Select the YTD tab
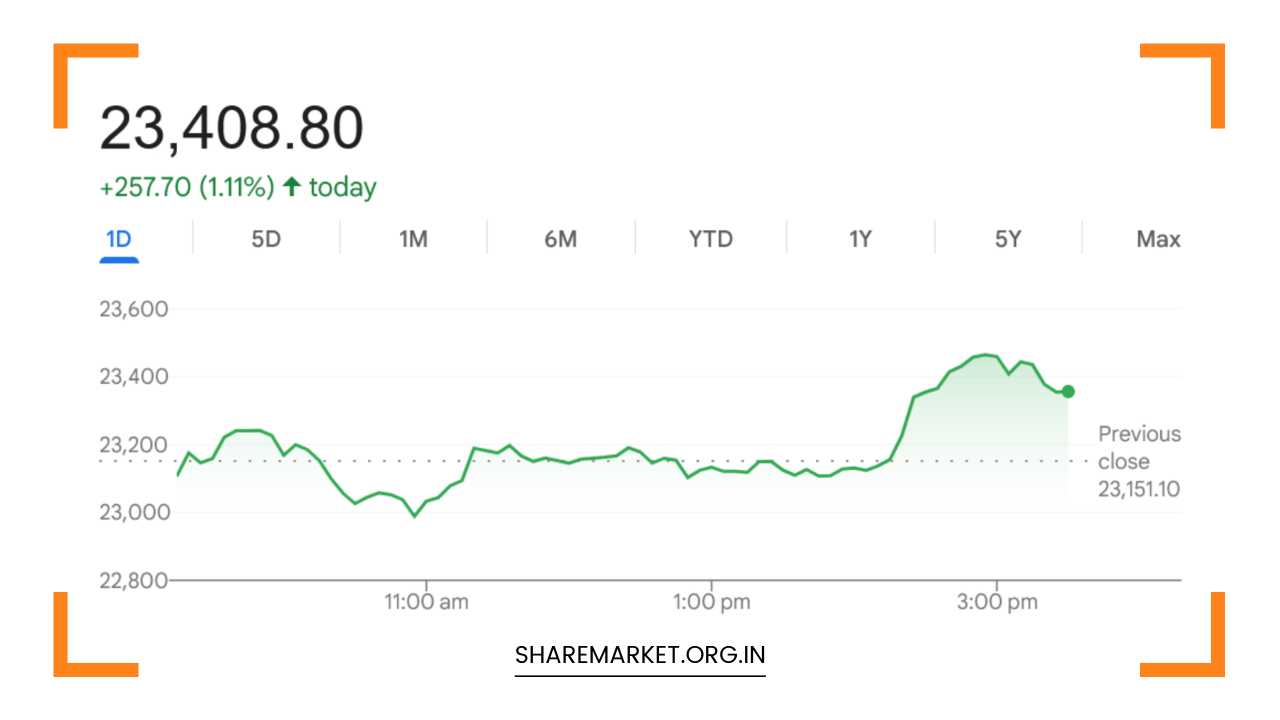The image size is (1280, 720). pos(711,239)
